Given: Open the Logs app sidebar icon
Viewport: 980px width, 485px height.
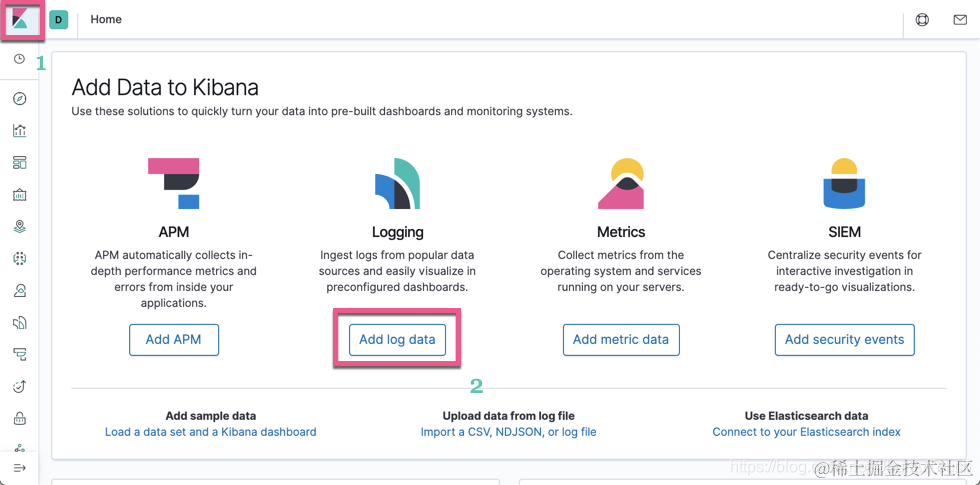Looking at the screenshot, I should click(x=19, y=322).
